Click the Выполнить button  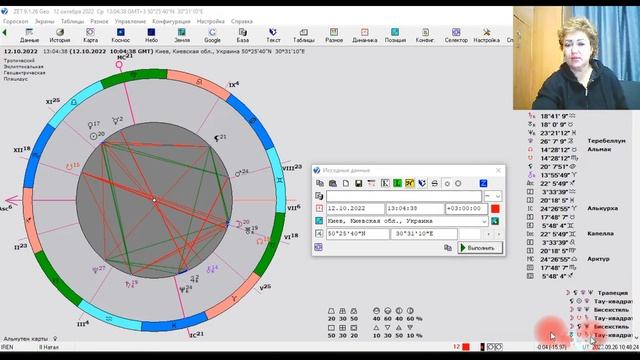pyautogui.click(x=480, y=248)
